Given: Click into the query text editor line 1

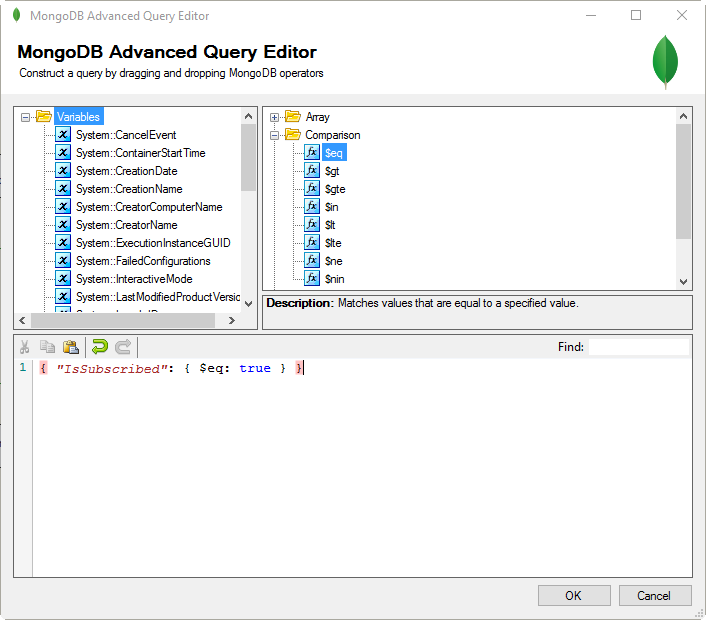Looking at the screenshot, I should click(362, 368).
